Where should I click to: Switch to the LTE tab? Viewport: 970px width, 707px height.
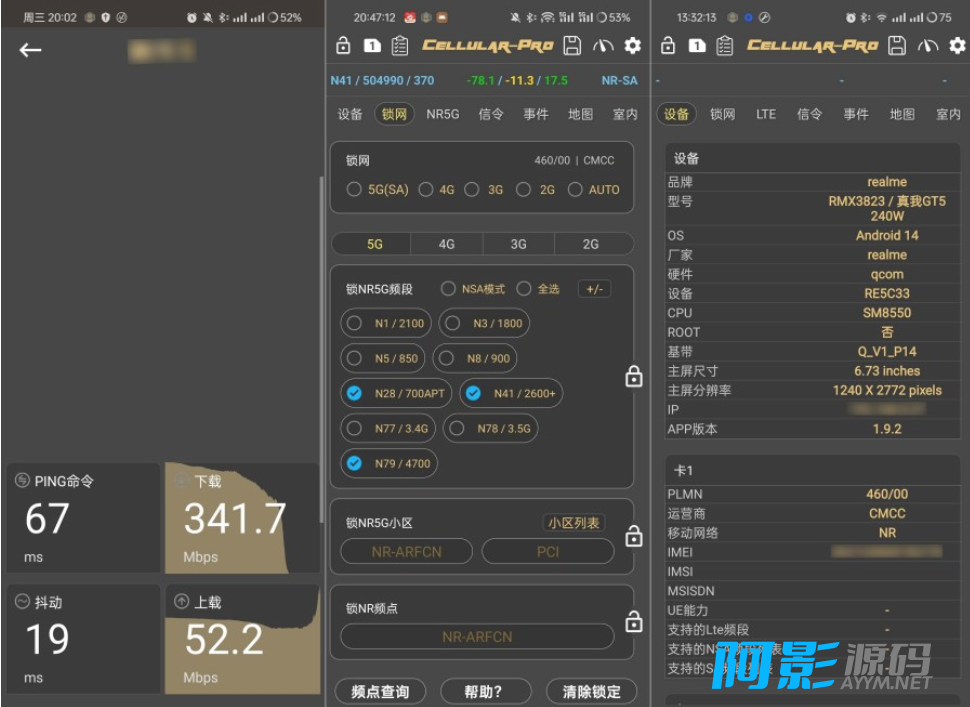(x=766, y=114)
